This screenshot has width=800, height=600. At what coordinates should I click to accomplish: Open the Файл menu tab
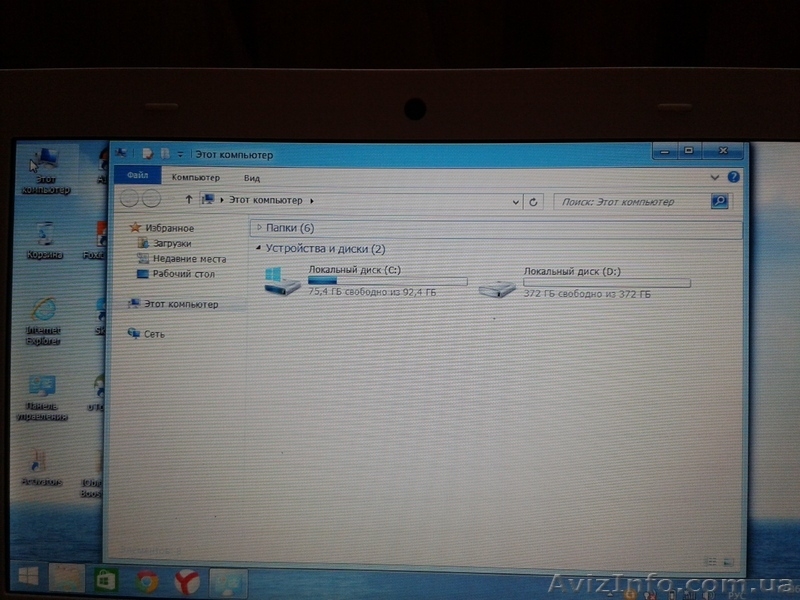(136, 178)
